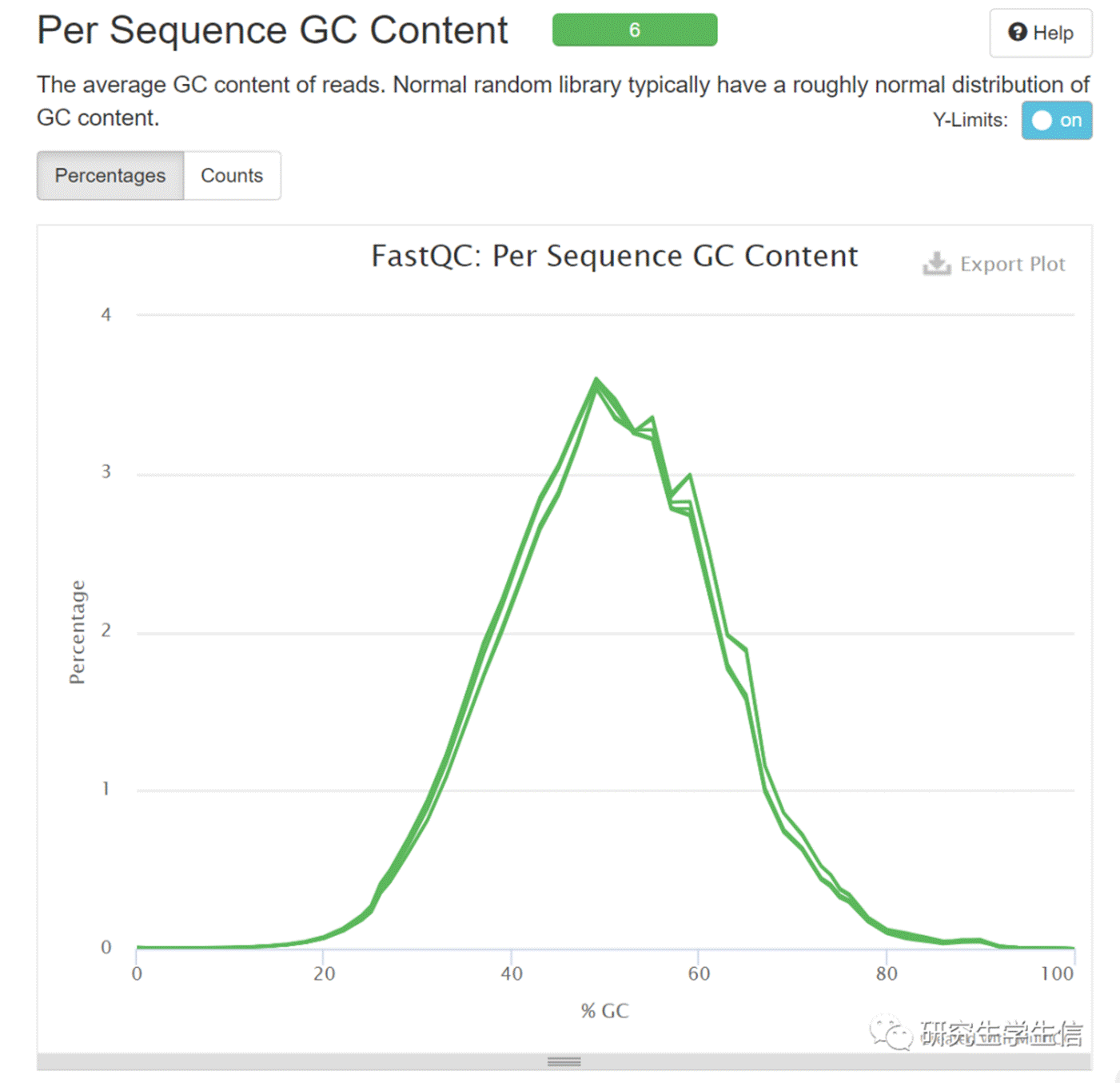Click the peak of the GC curve
Image resolution: width=1120 pixels, height=1083 pixels.
596,380
